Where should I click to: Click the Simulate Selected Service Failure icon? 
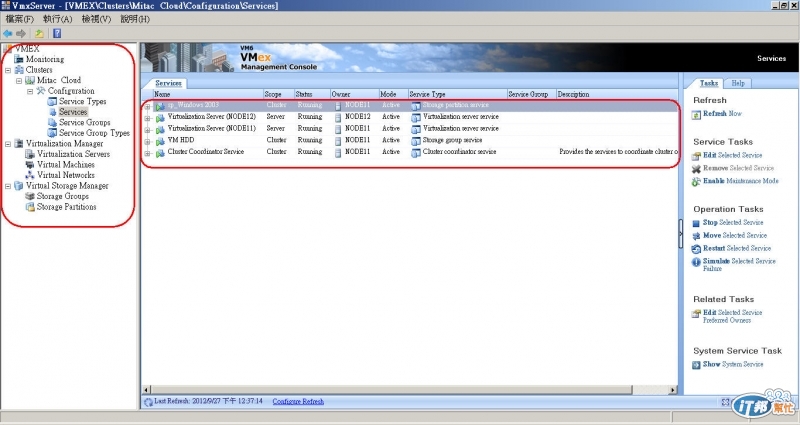696,262
